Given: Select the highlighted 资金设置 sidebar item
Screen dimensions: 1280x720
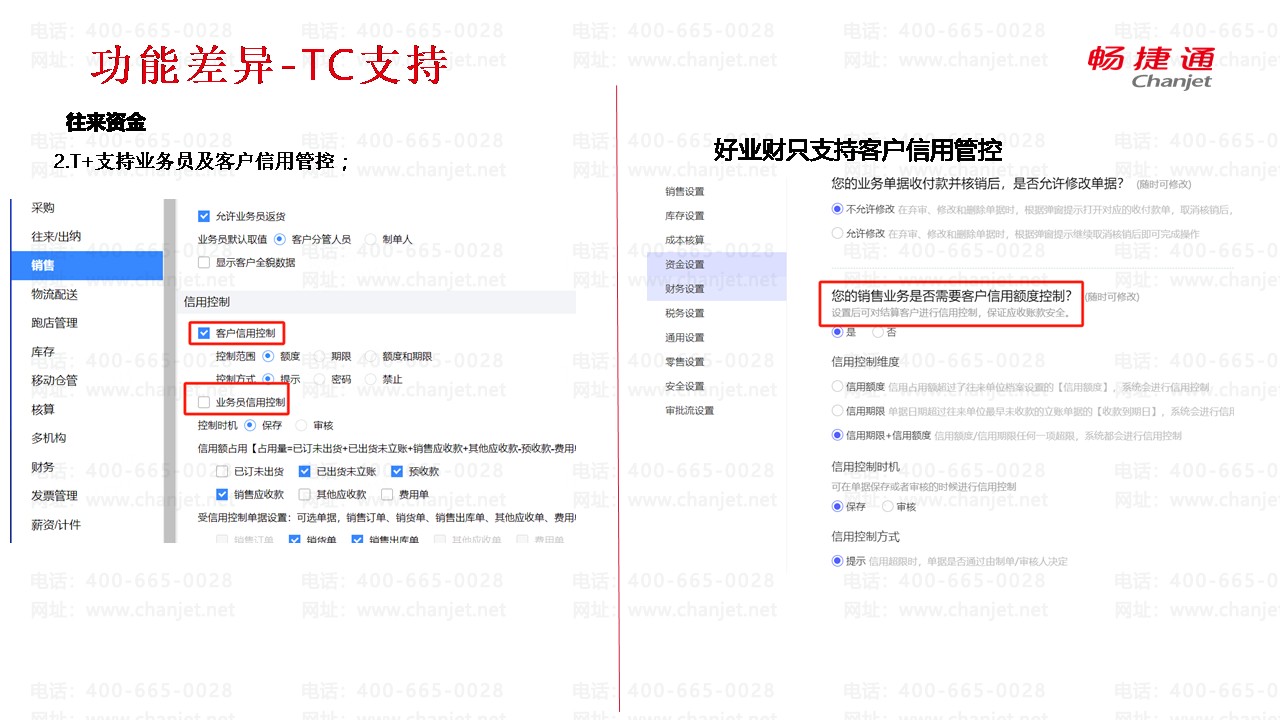Looking at the screenshot, I should (717, 265).
